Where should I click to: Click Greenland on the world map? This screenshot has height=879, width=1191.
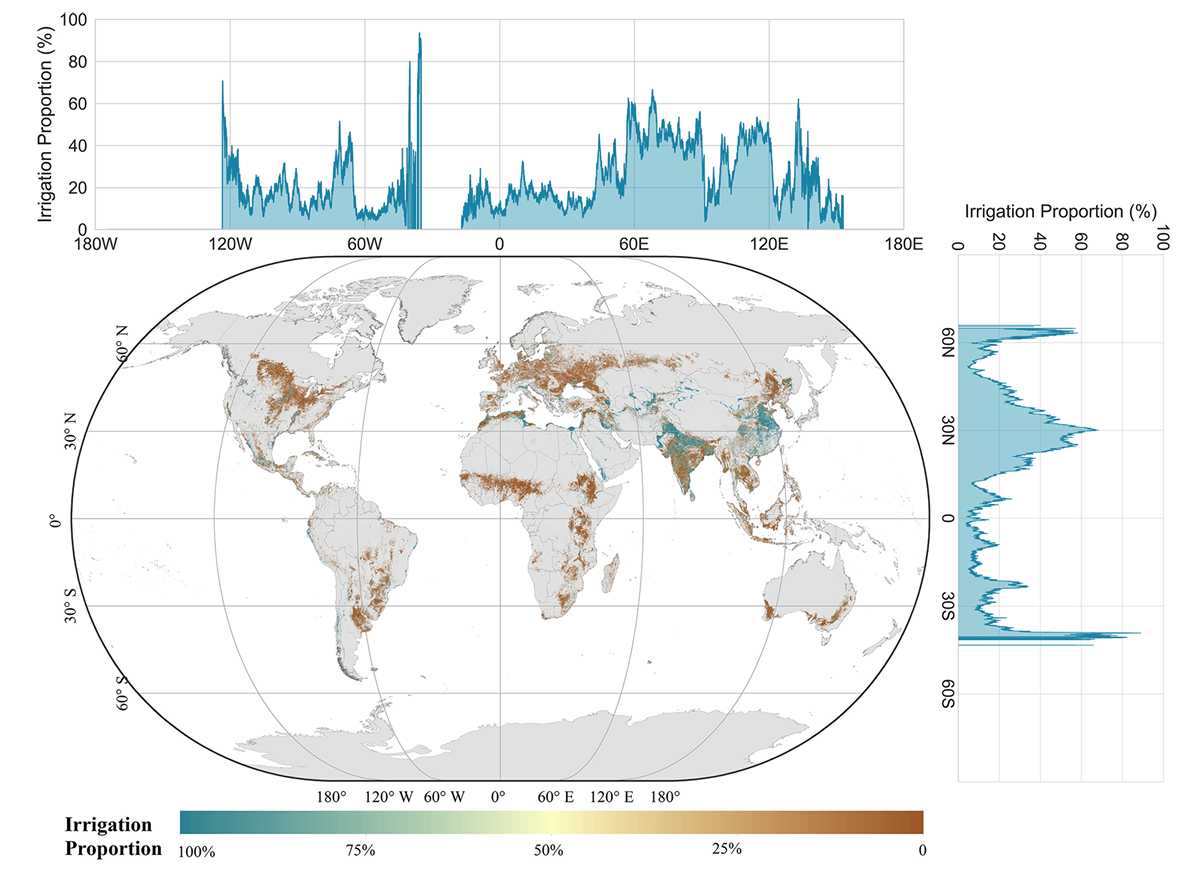click(440, 300)
